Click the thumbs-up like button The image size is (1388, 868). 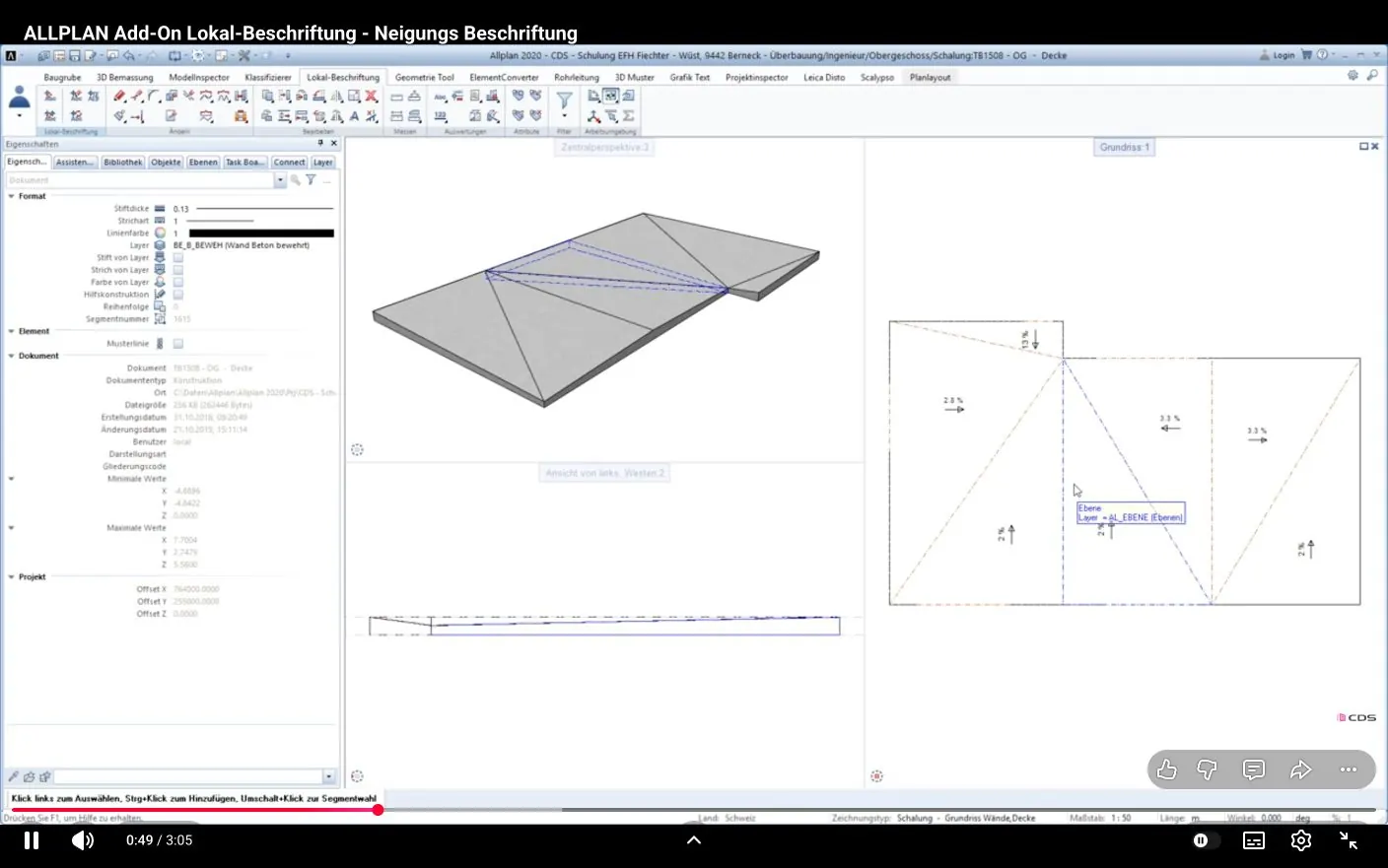[x=1167, y=769]
